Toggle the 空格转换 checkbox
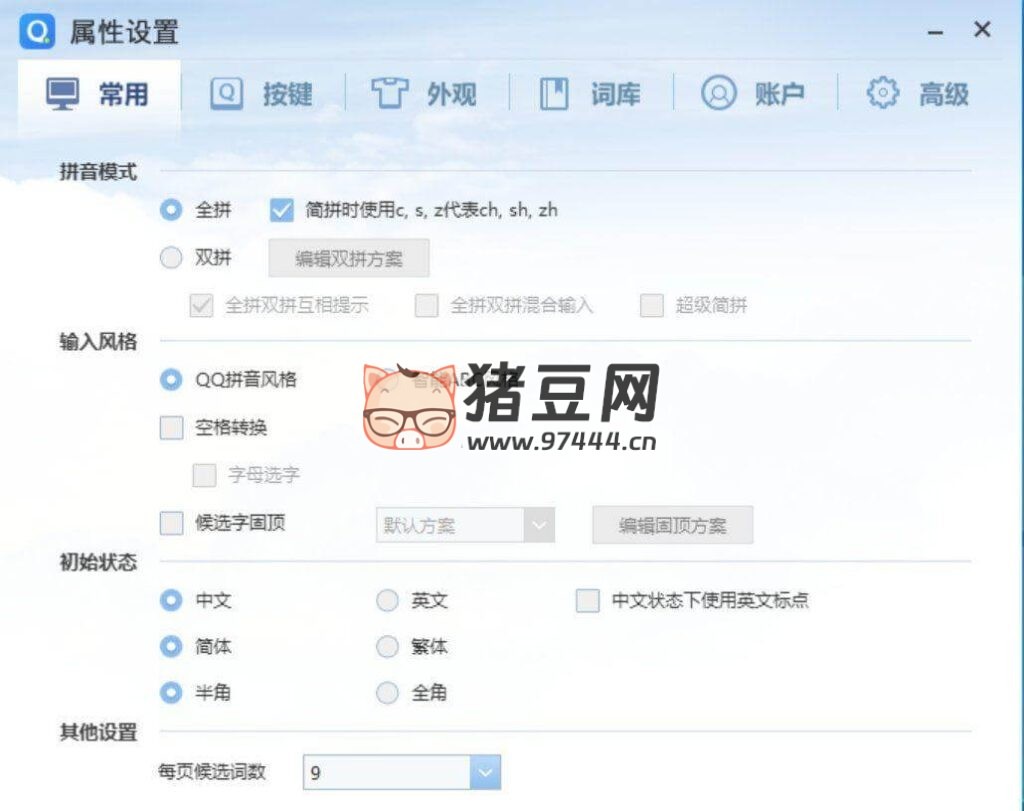 (170, 427)
